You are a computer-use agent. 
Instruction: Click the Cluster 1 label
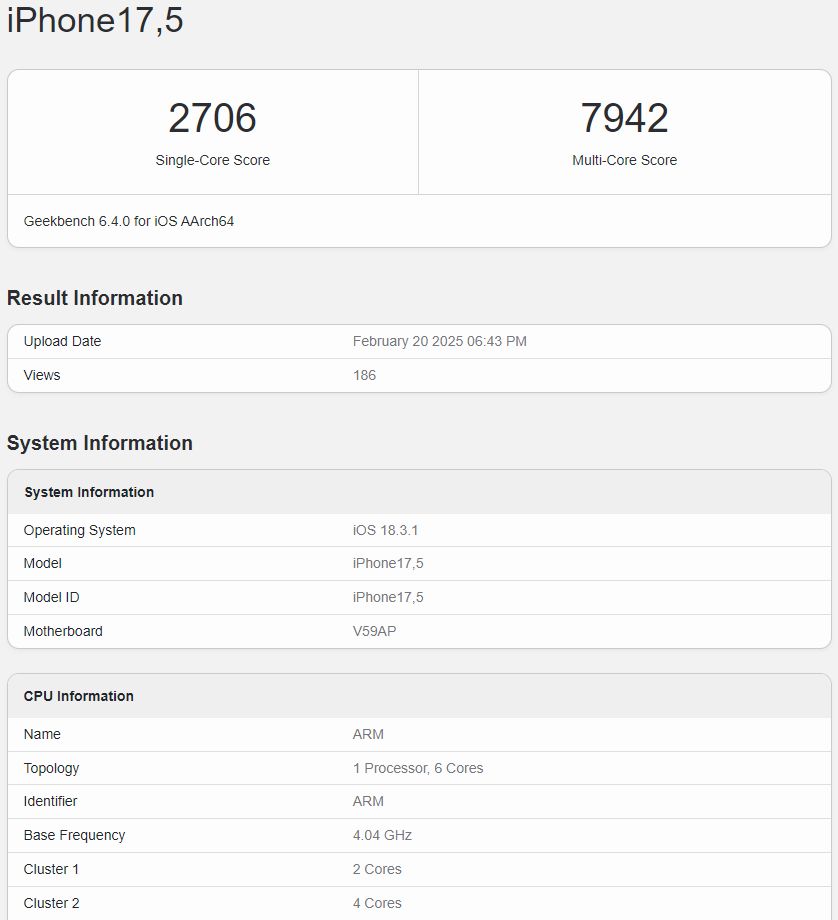point(51,870)
